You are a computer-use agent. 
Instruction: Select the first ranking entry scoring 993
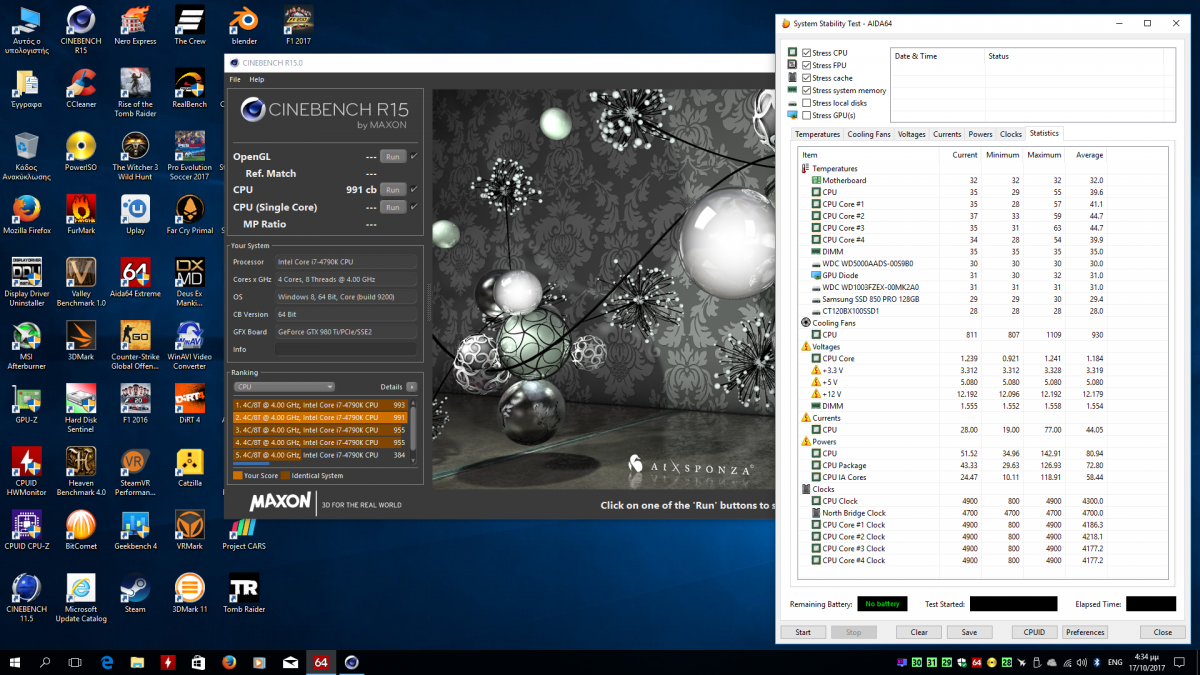[320, 405]
